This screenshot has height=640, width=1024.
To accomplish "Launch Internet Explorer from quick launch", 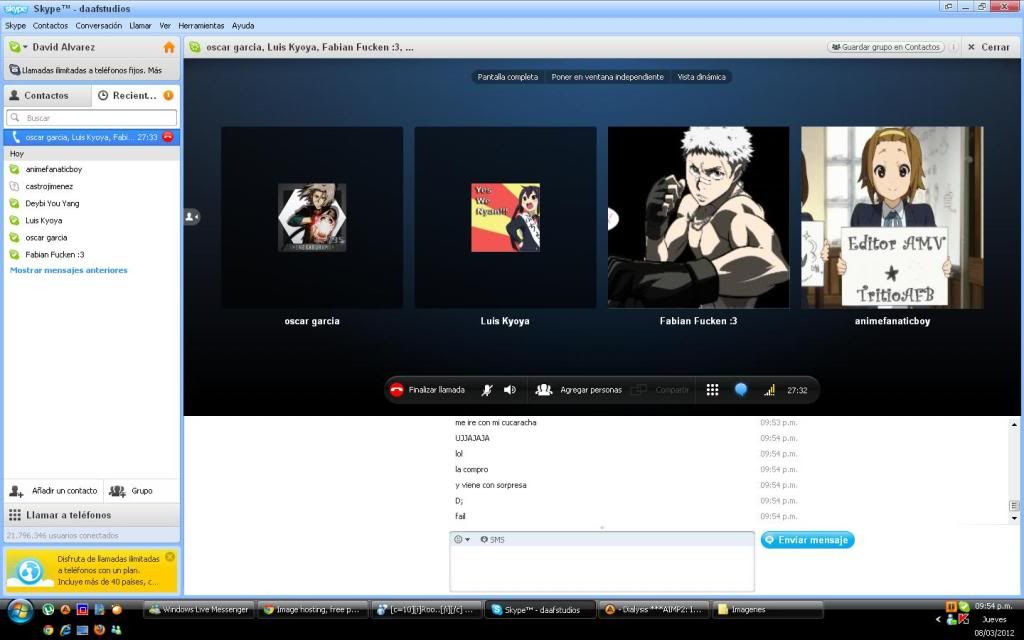I will click(65, 630).
